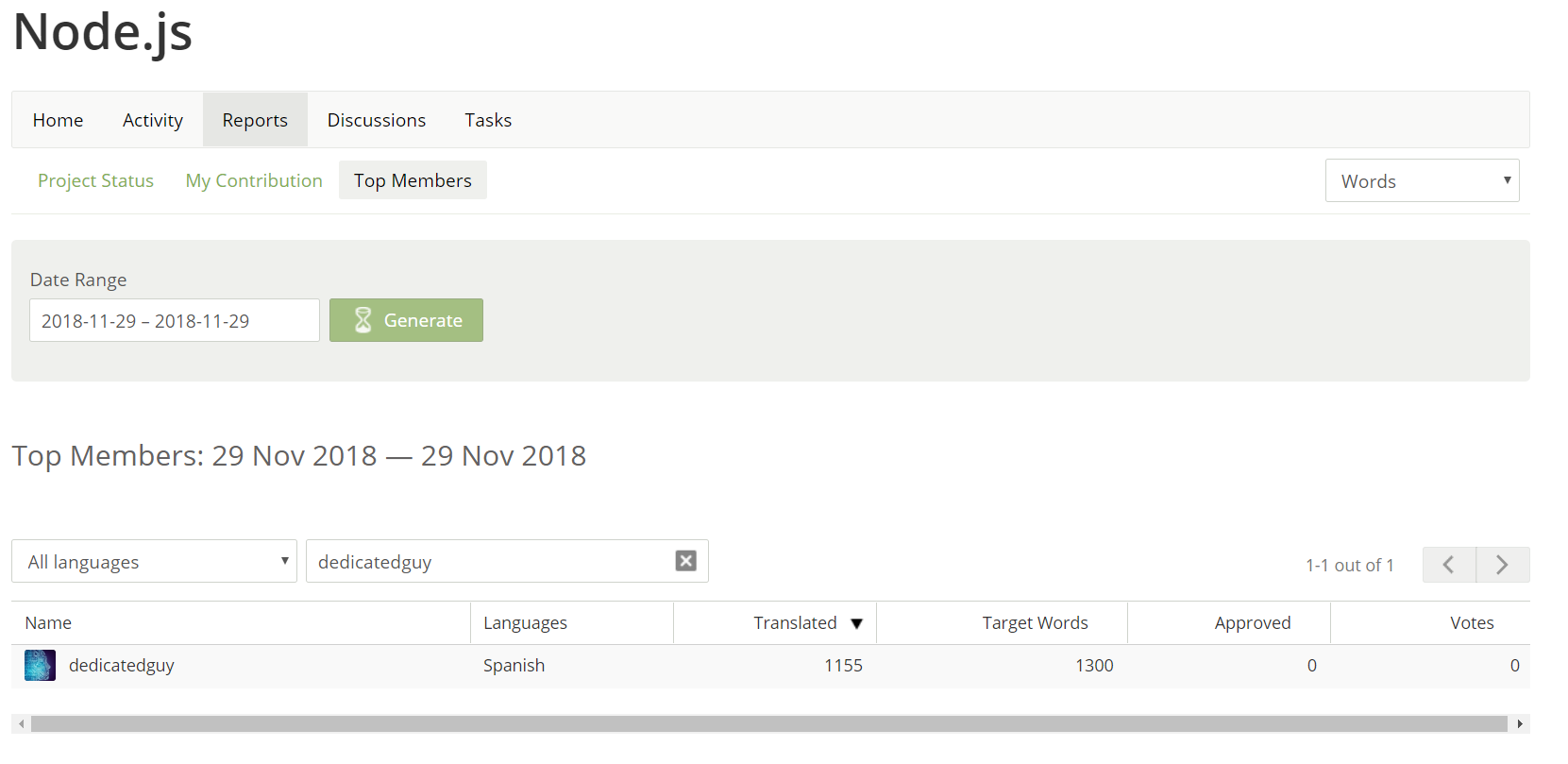Open dedicatedguy's avatar thumbnail
This screenshot has height=764, width=1568.
tap(40, 666)
